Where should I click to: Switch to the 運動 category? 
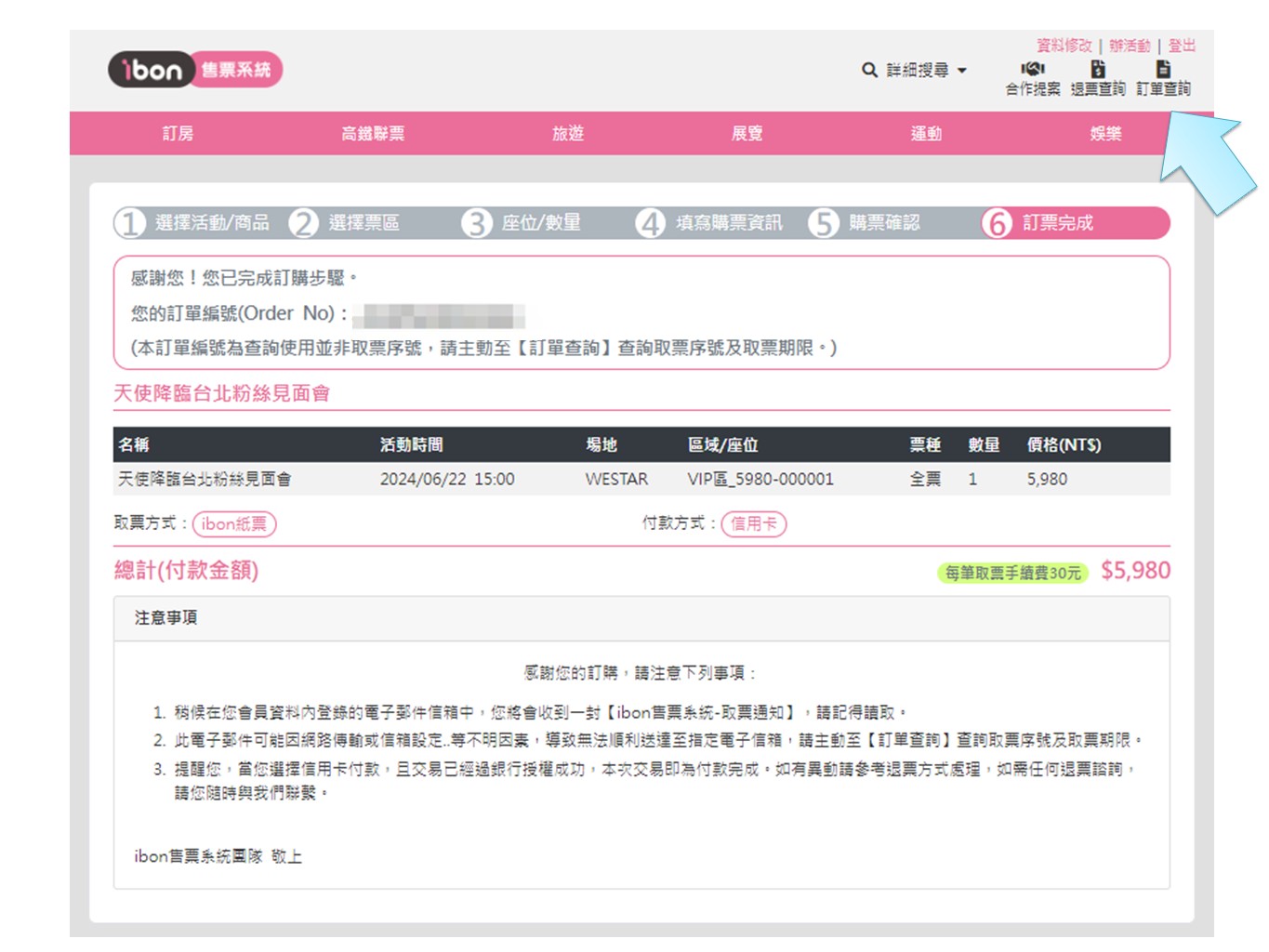(x=926, y=134)
